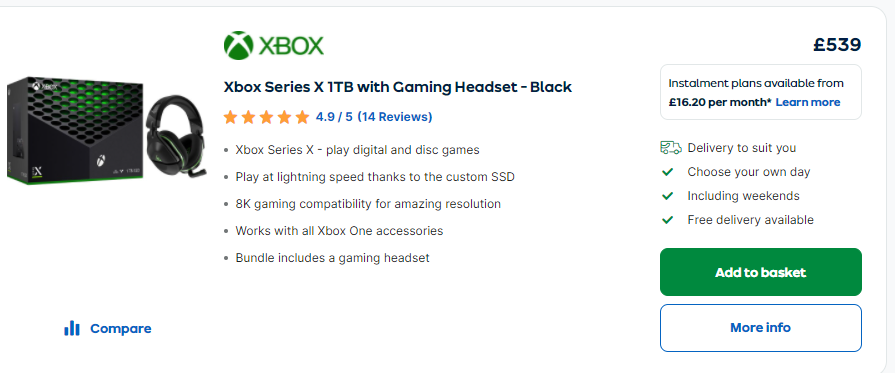This screenshot has width=895, height=373.
Task: Click the first orange rating star
Action: tap(231, 117)
